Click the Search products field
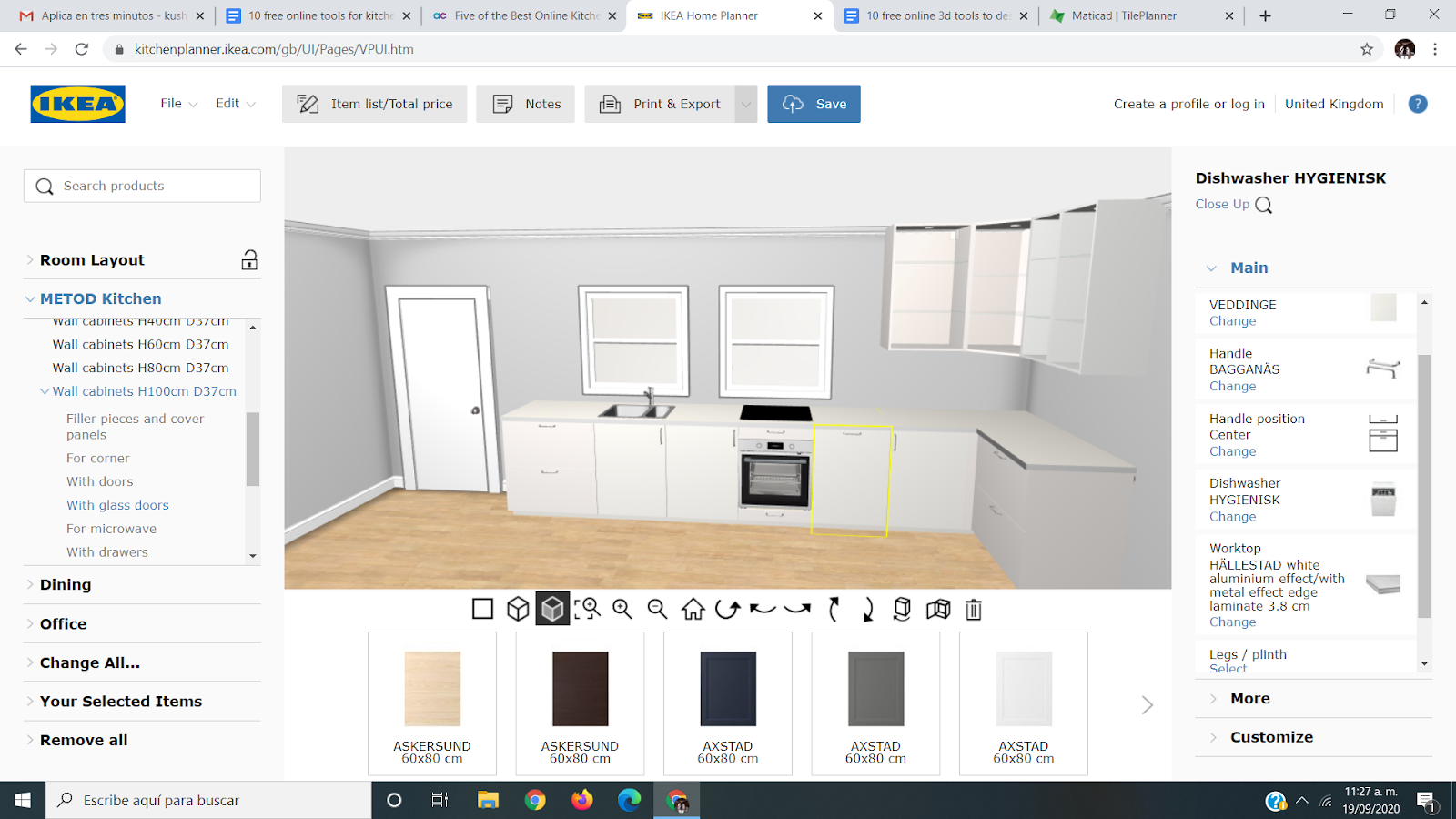 point(142,186)
